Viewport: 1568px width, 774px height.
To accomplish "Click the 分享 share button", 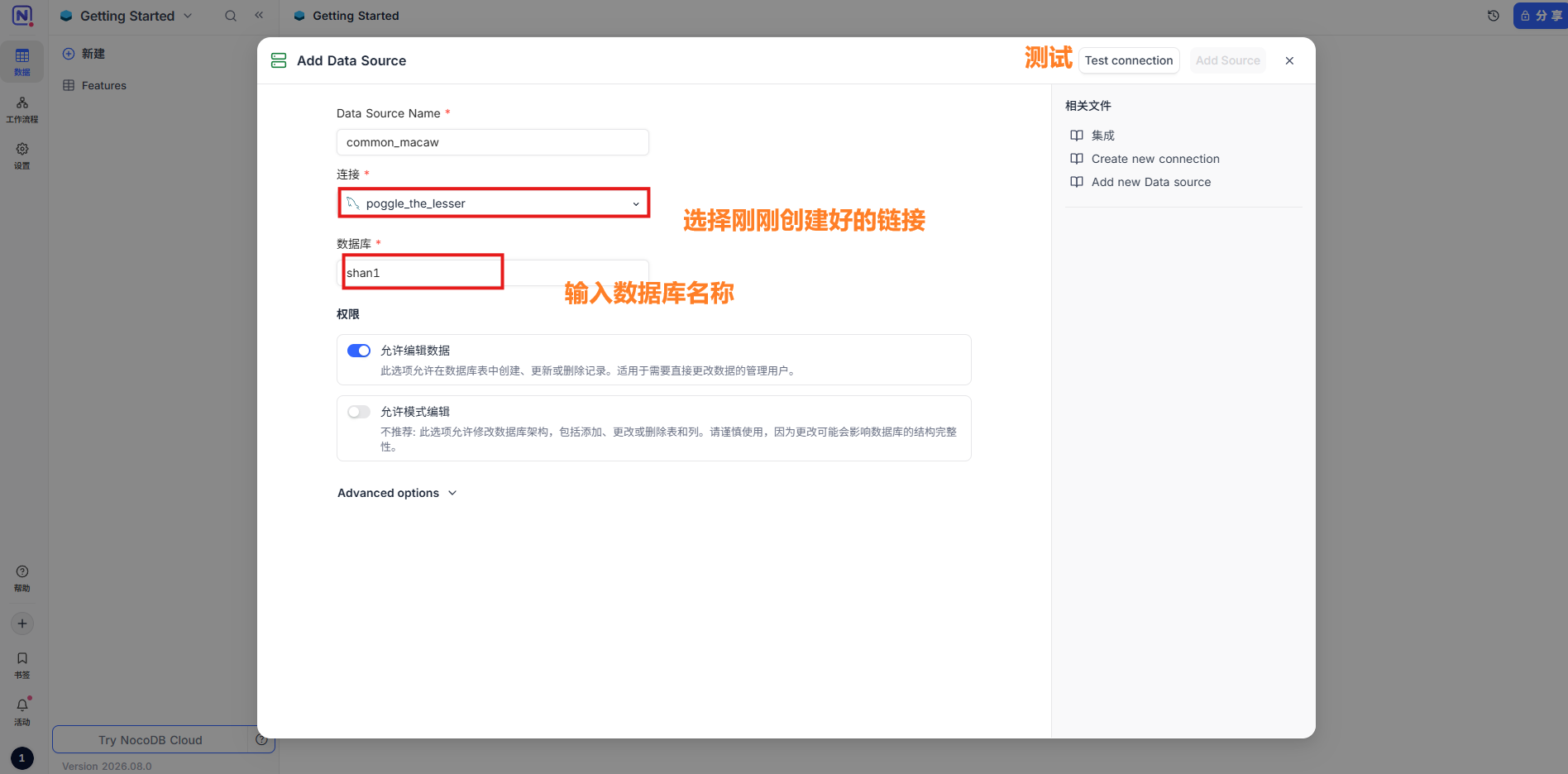I will point(1541,16).
